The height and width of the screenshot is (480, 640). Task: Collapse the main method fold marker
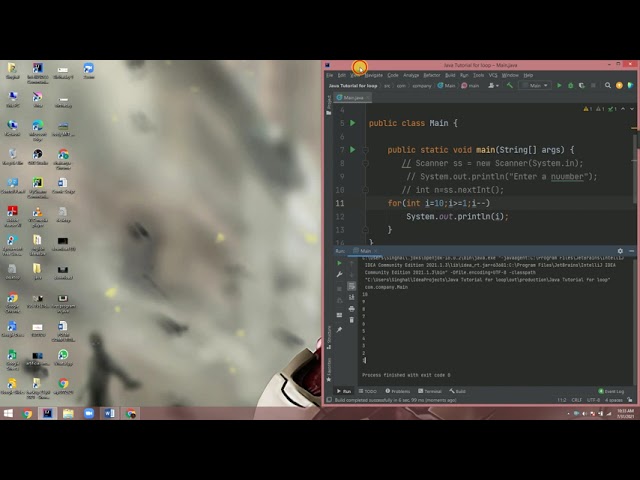tap(365, 150)
